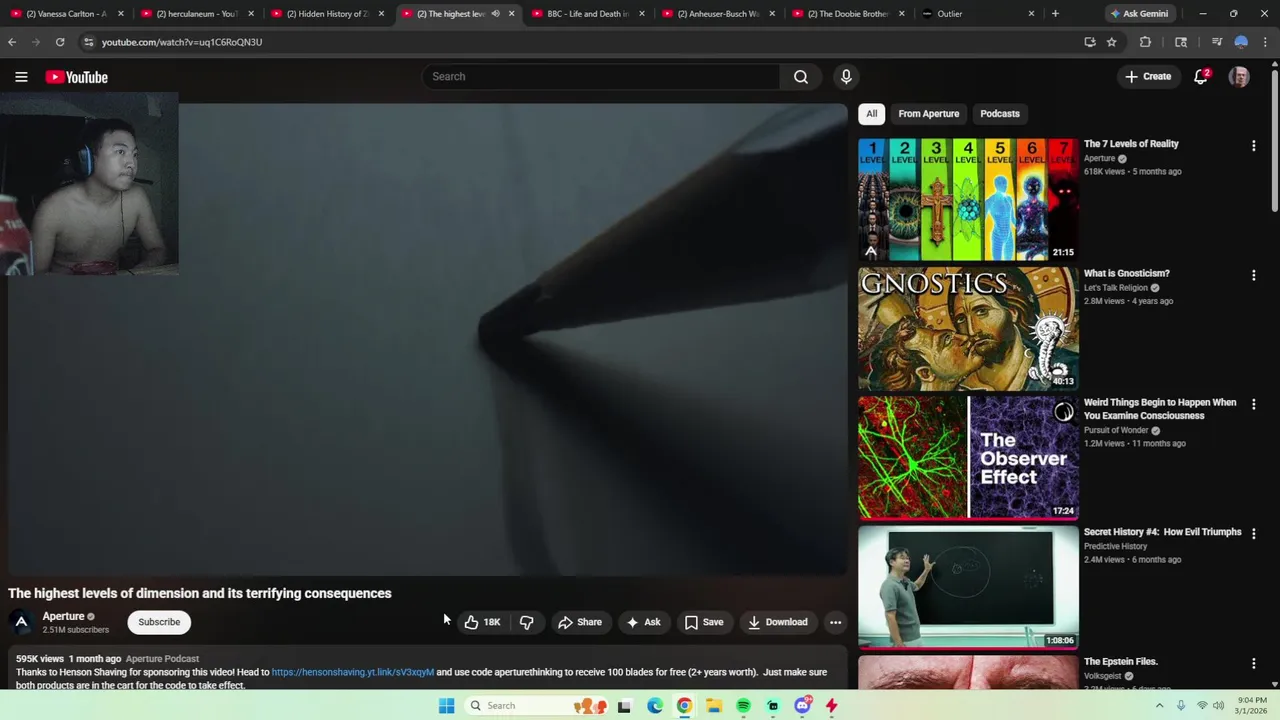This screenshot has width=1280, height=720.
Task: Switch to the BBC Life and Death tab
Action: click(x=586, y=14)
